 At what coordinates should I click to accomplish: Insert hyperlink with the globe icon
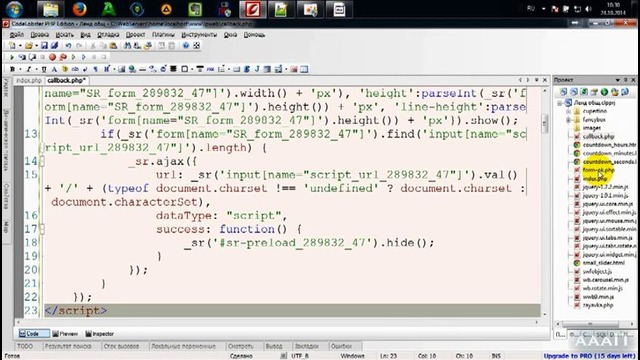tap(132, 69)
